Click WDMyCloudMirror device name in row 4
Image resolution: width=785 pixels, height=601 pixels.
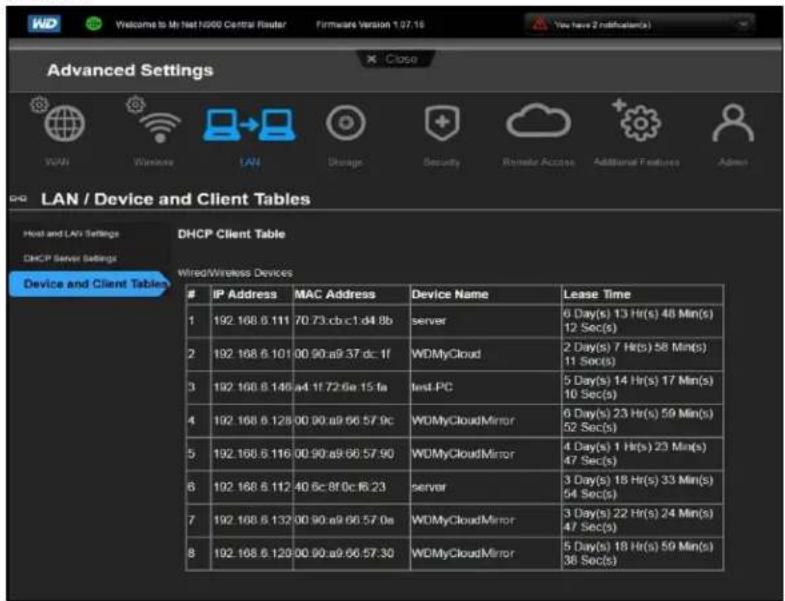[x=463, y=420]
